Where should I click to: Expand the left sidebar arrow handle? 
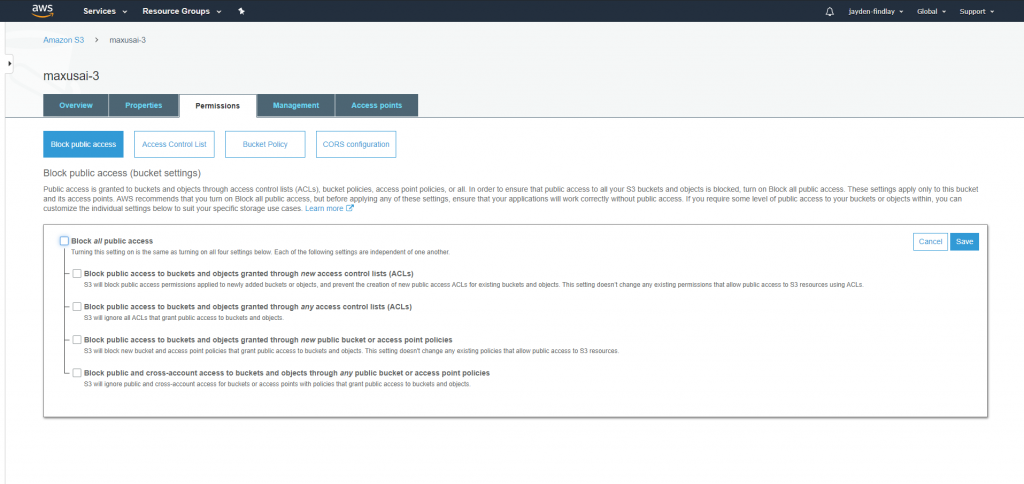pos(9,63)
